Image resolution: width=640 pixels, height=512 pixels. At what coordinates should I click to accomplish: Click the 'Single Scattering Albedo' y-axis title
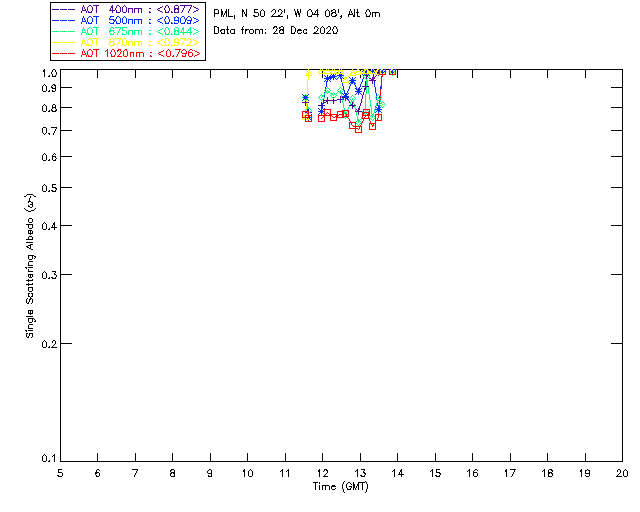pyautogui.click(x=30, y=266)
